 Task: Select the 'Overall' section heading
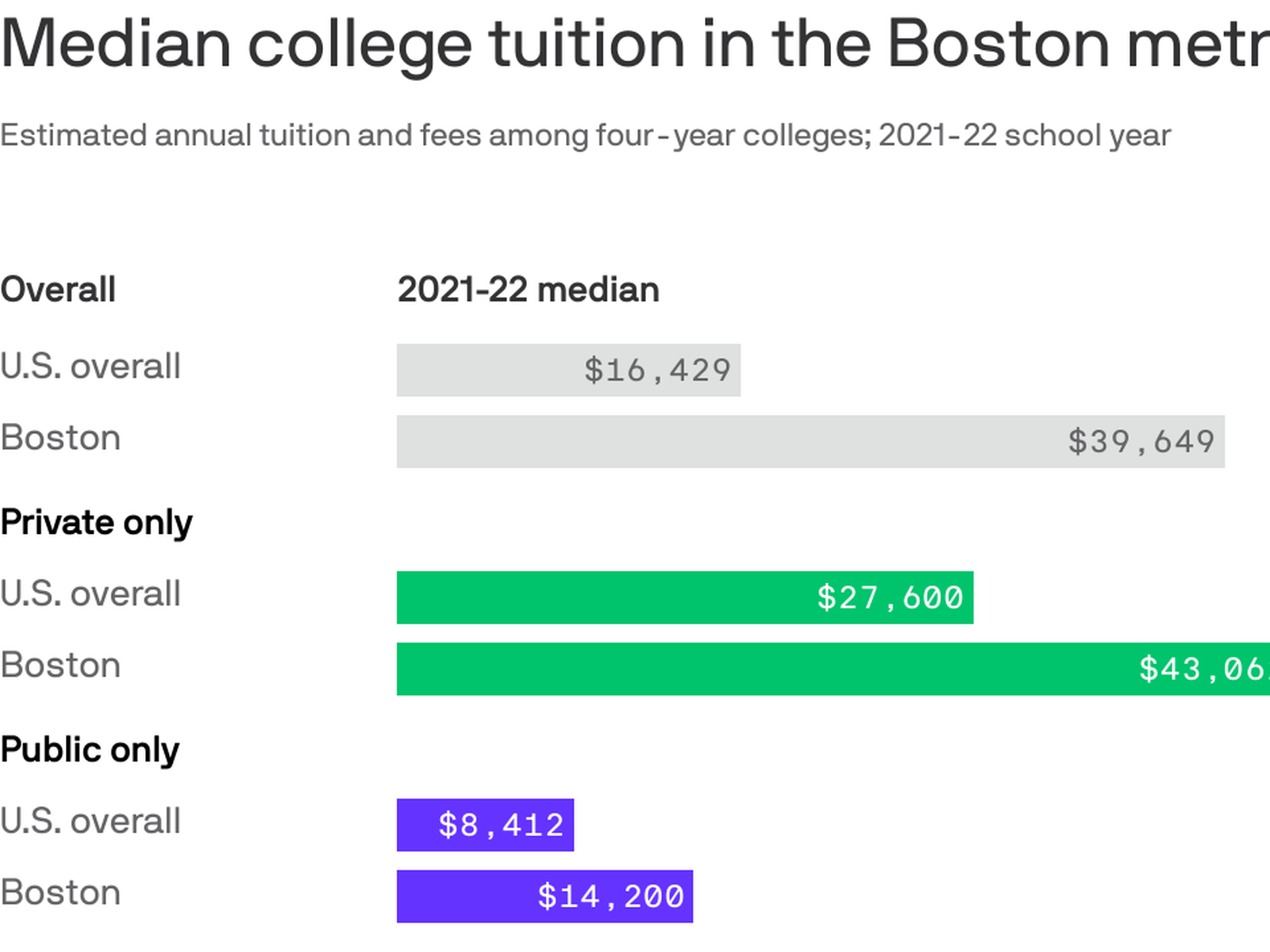(58, 290)
